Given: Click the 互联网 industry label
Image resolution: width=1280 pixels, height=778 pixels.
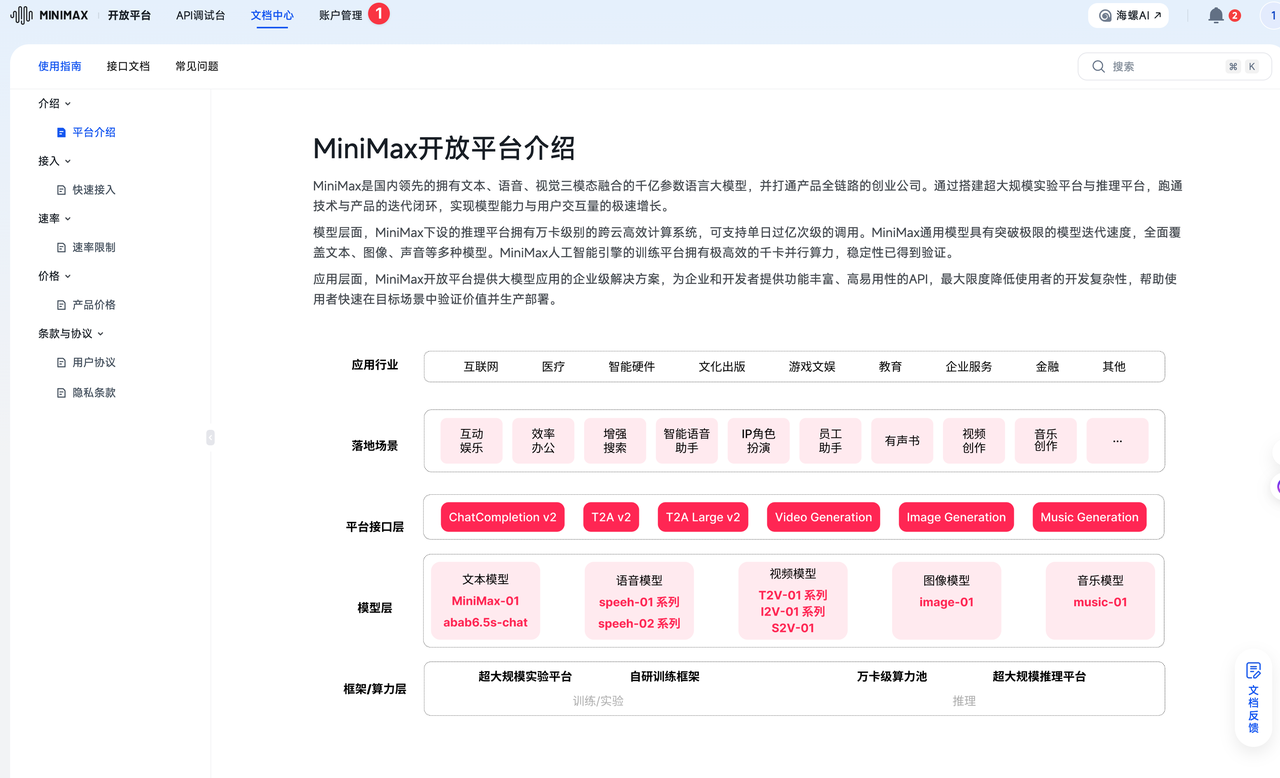Looking at the screenshot, I should (481, 367).
